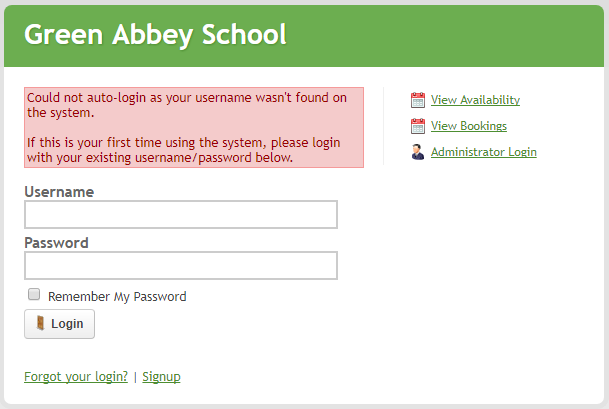Click the green header banner area
609x409 pixels.
coord(450,35)
